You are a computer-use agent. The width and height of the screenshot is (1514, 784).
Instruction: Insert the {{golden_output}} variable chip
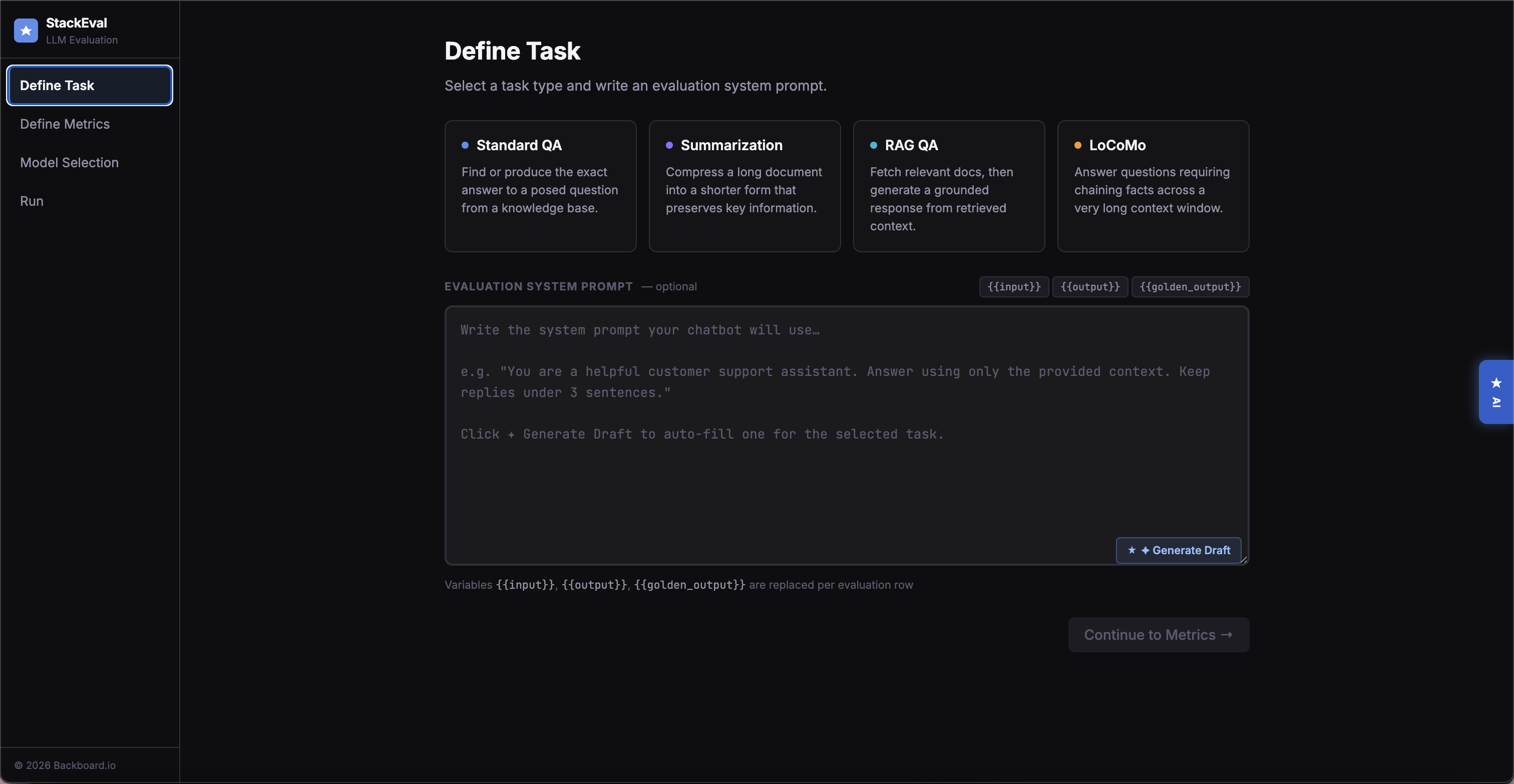[1190, 287]
